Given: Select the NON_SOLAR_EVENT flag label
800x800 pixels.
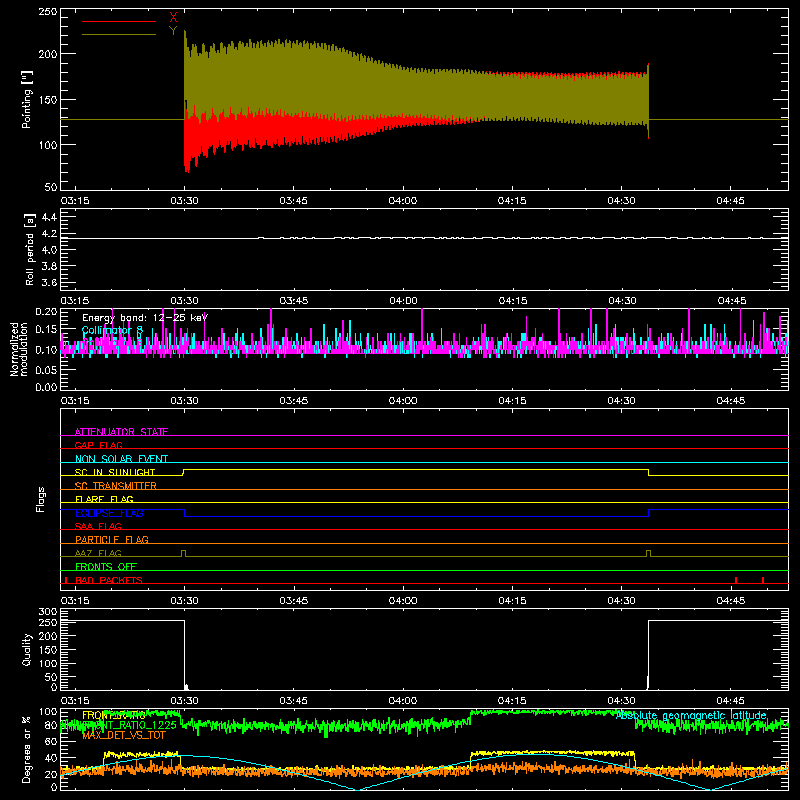Looking at the screenshot, I should 121,459.
